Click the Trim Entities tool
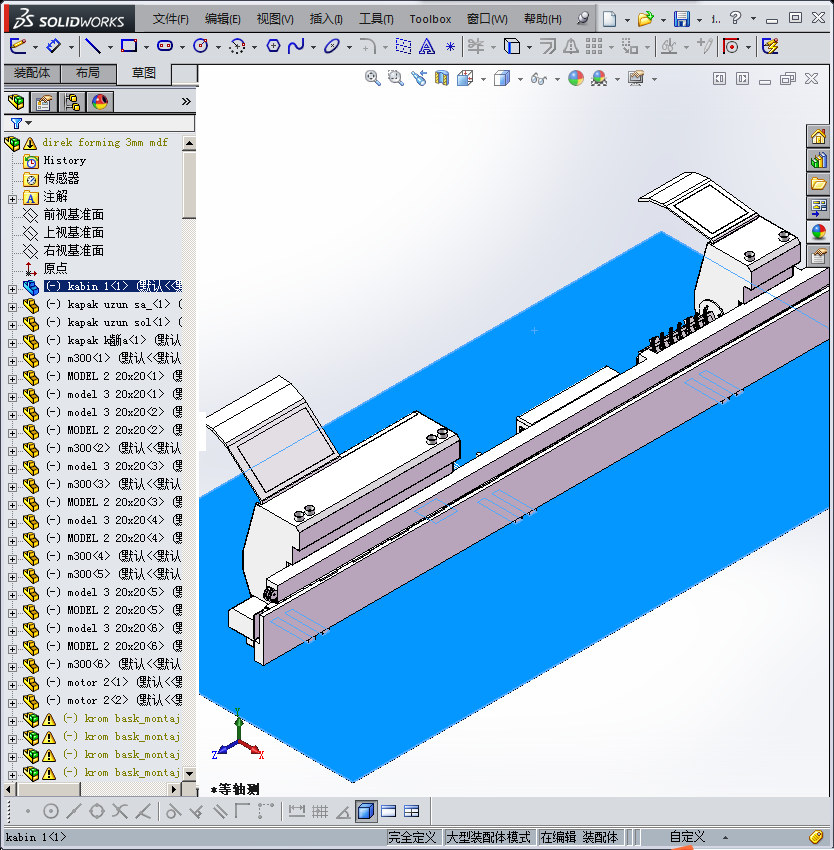The height and width of the screenshot is (850, 834). 476,47
